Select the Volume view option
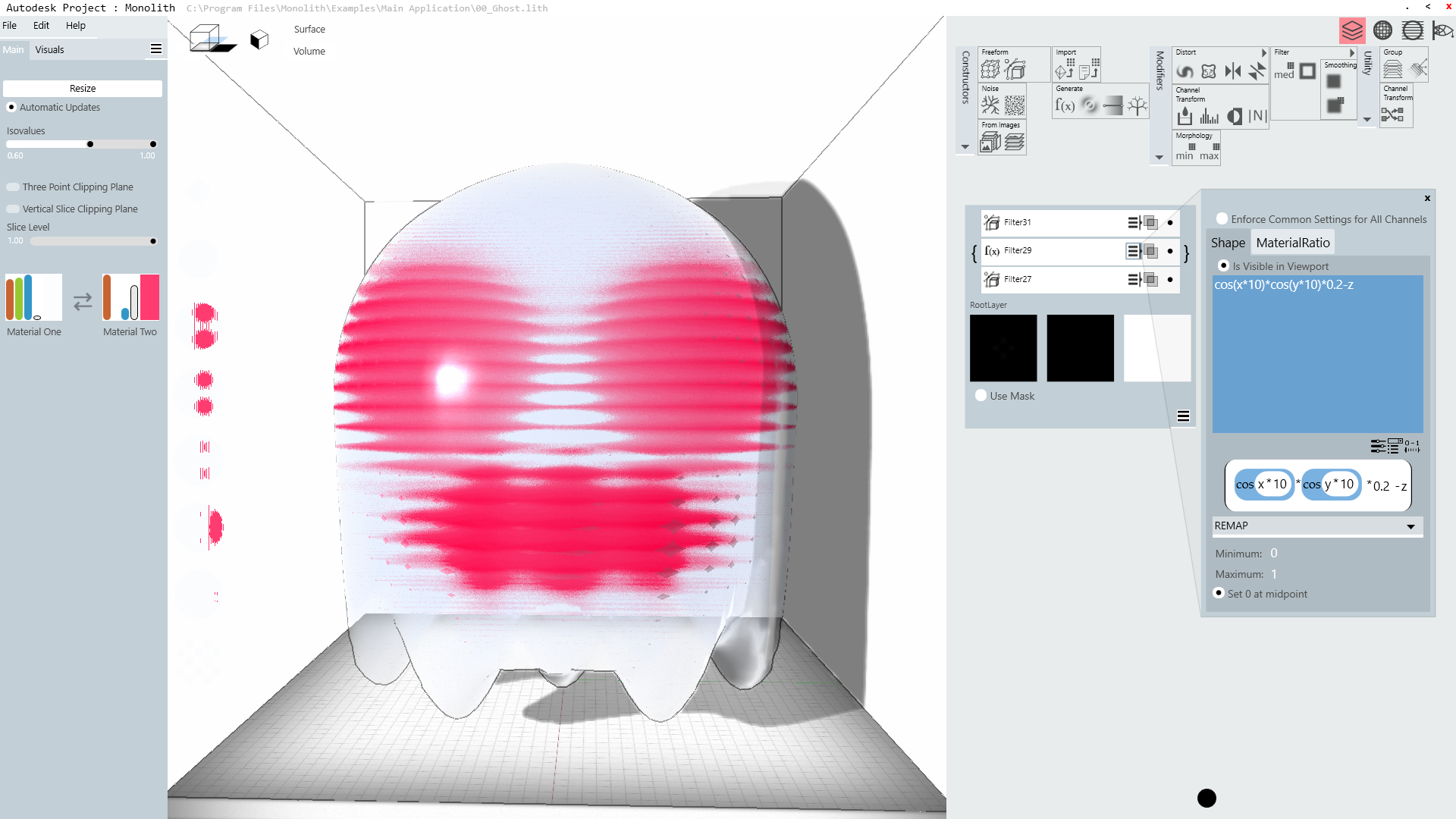Viewport: 1456px width, 819px height. [x=309, y=52]
